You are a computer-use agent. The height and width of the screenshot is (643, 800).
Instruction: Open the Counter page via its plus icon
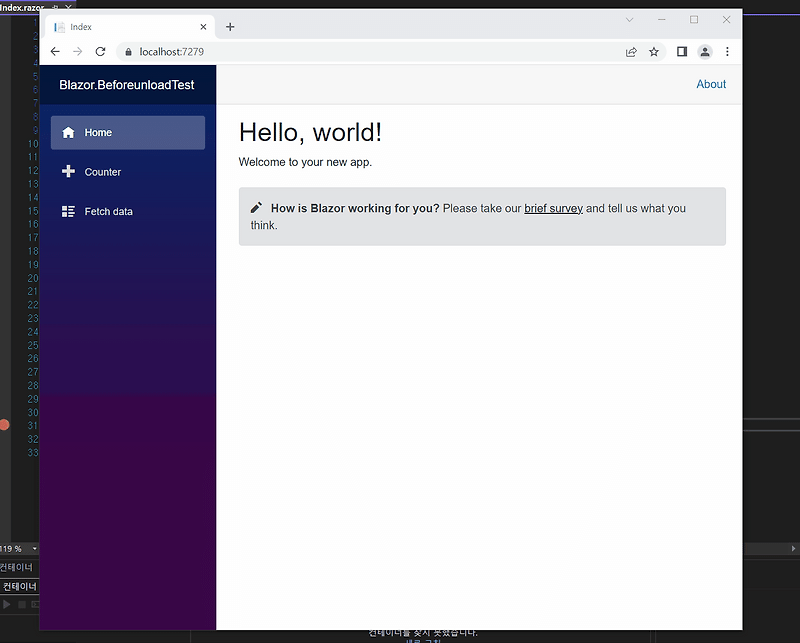[69, 171]
